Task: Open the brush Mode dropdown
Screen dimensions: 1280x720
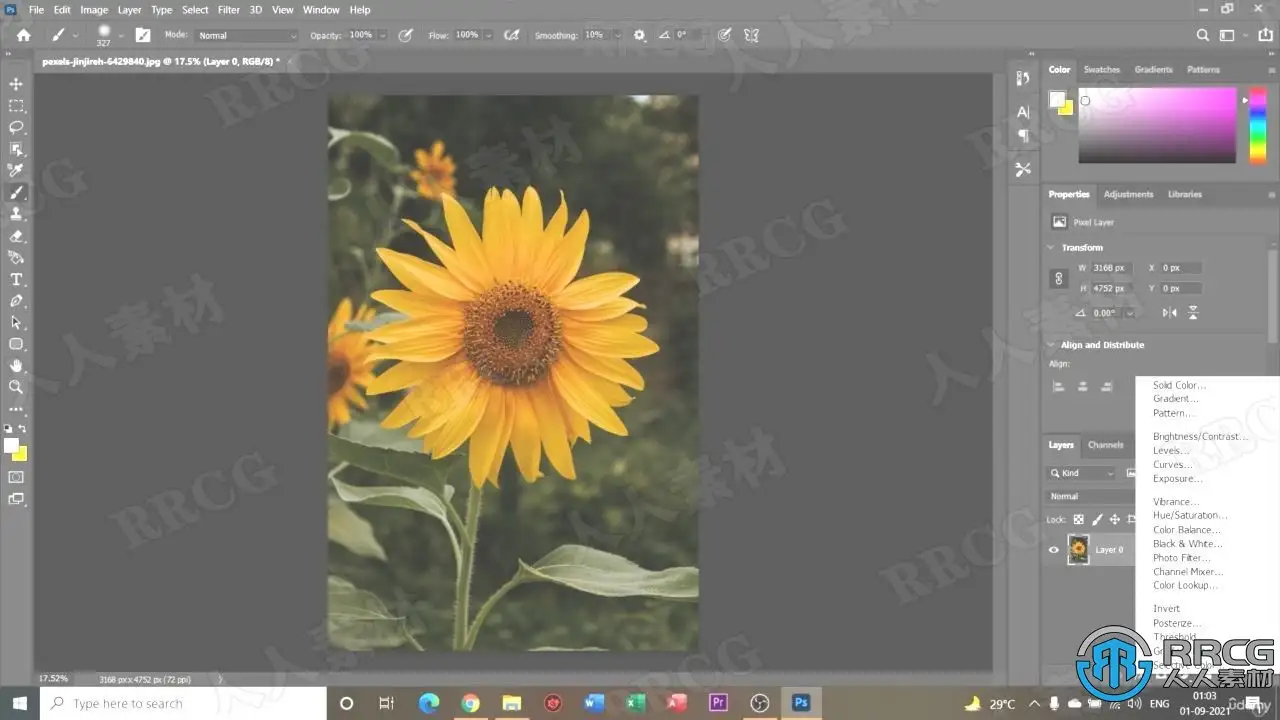Action: 246,36
